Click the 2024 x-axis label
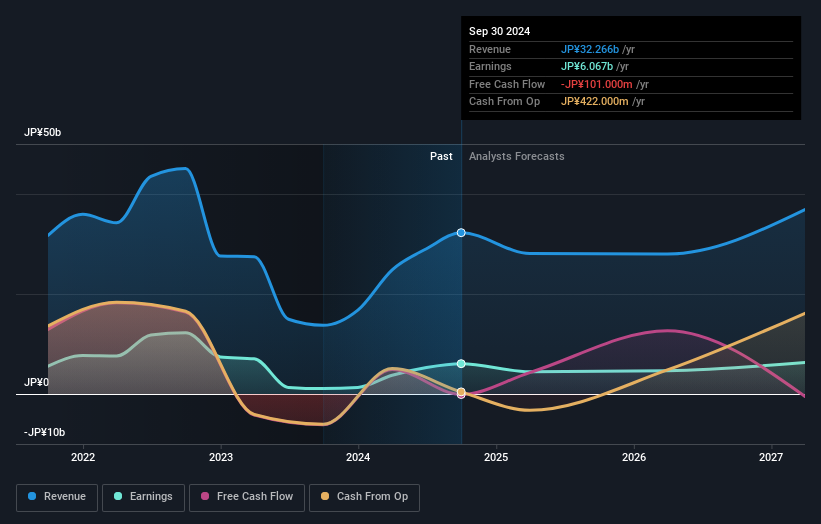821x524 pixels. click(358, 458)
